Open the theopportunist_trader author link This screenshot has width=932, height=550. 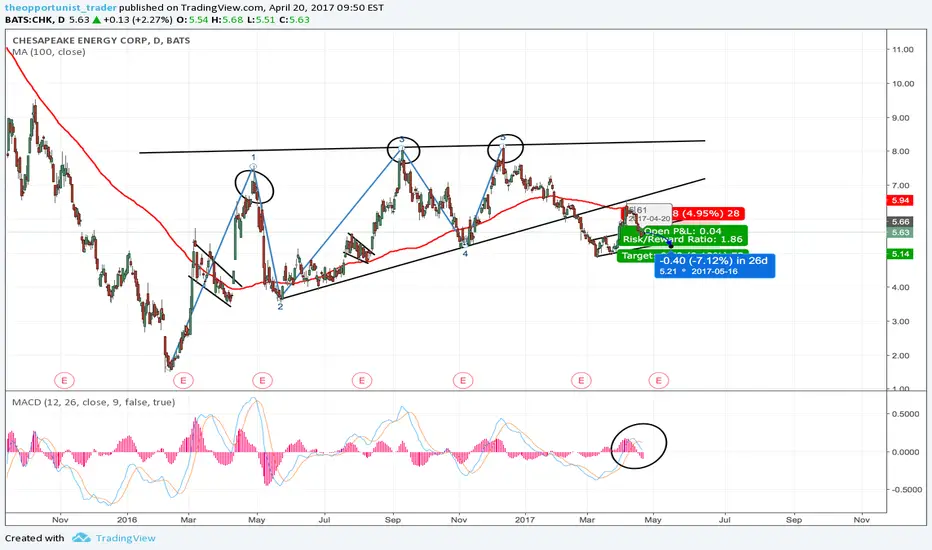pos(61,8)
